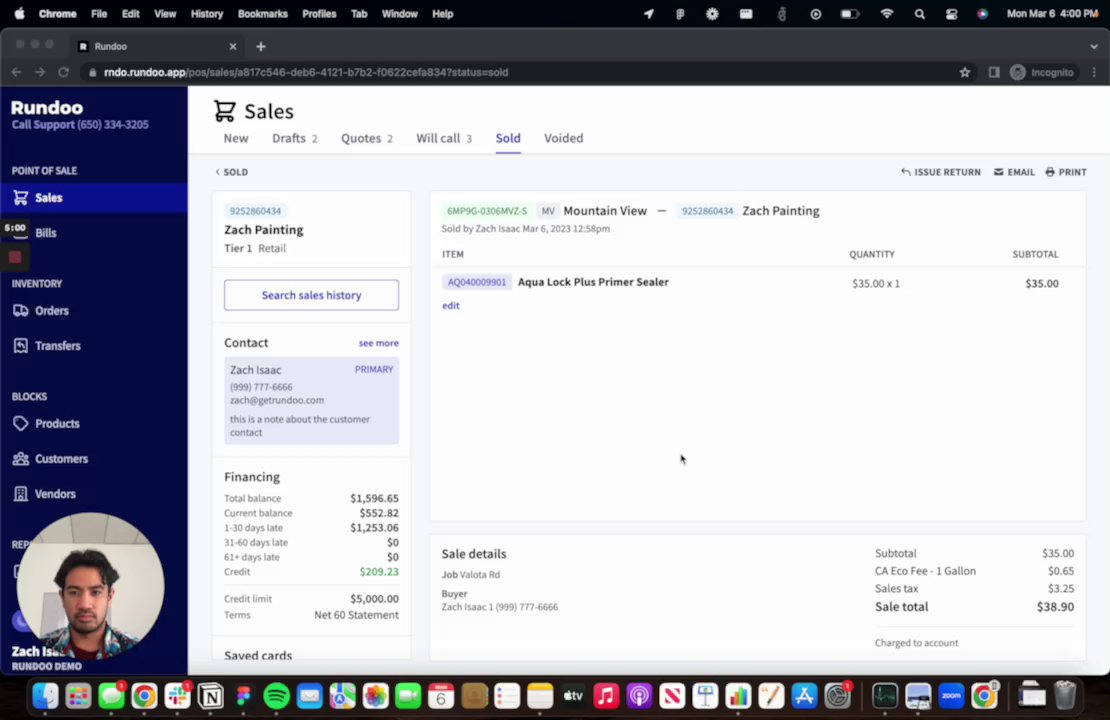Toggle the Chrome side panel icon
This screenshot has width=1110, height=720.
coord(994,72)
